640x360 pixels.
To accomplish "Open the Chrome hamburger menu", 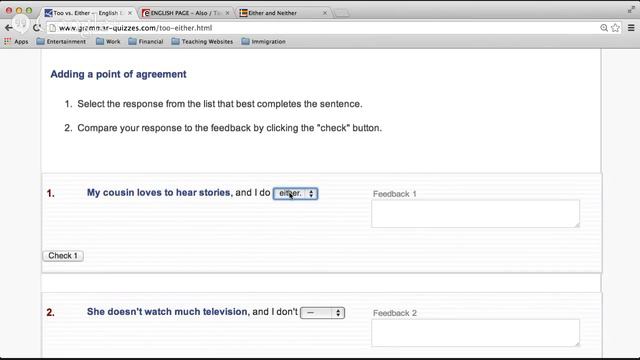I will click(x=631, y=28).
